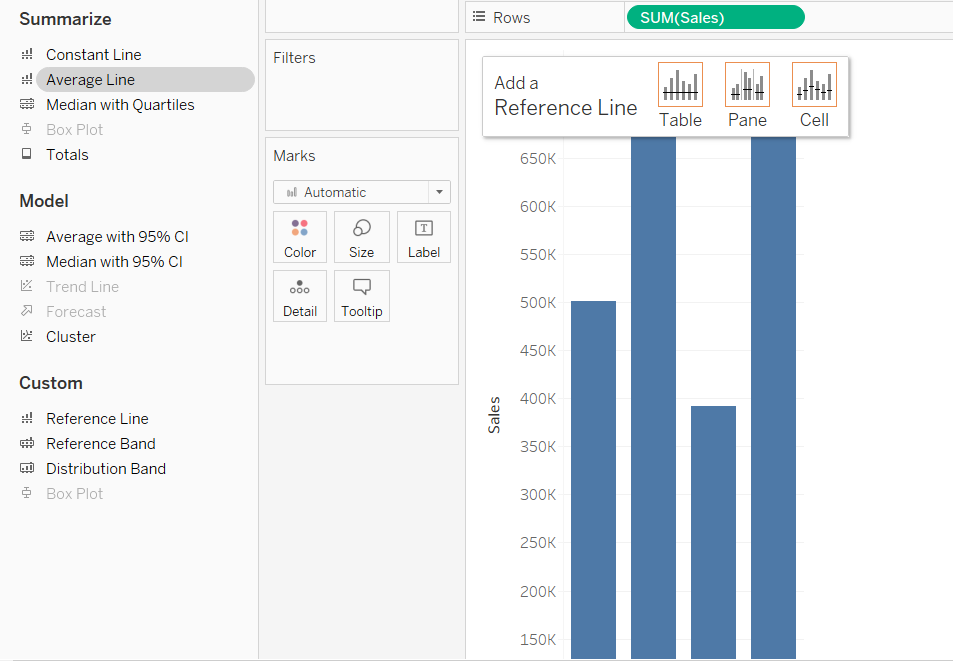Click the Totals analytics item
This screenshot has width=953, height=661.
[67, 155]
